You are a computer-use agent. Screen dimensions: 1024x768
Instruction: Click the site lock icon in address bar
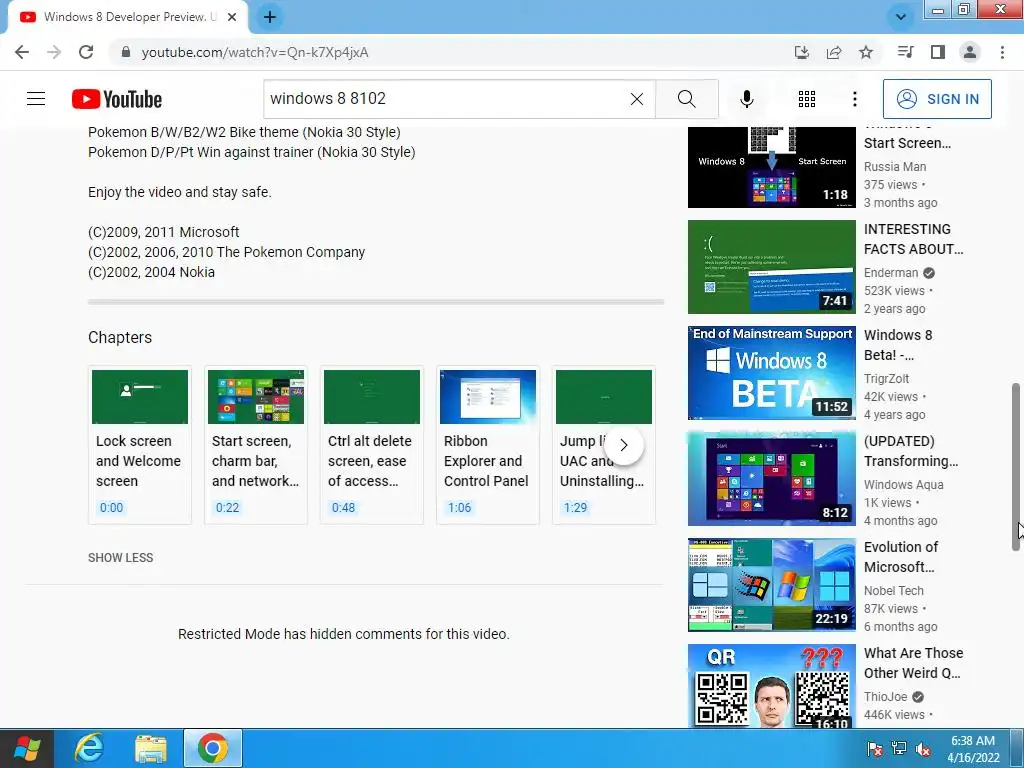126,52
